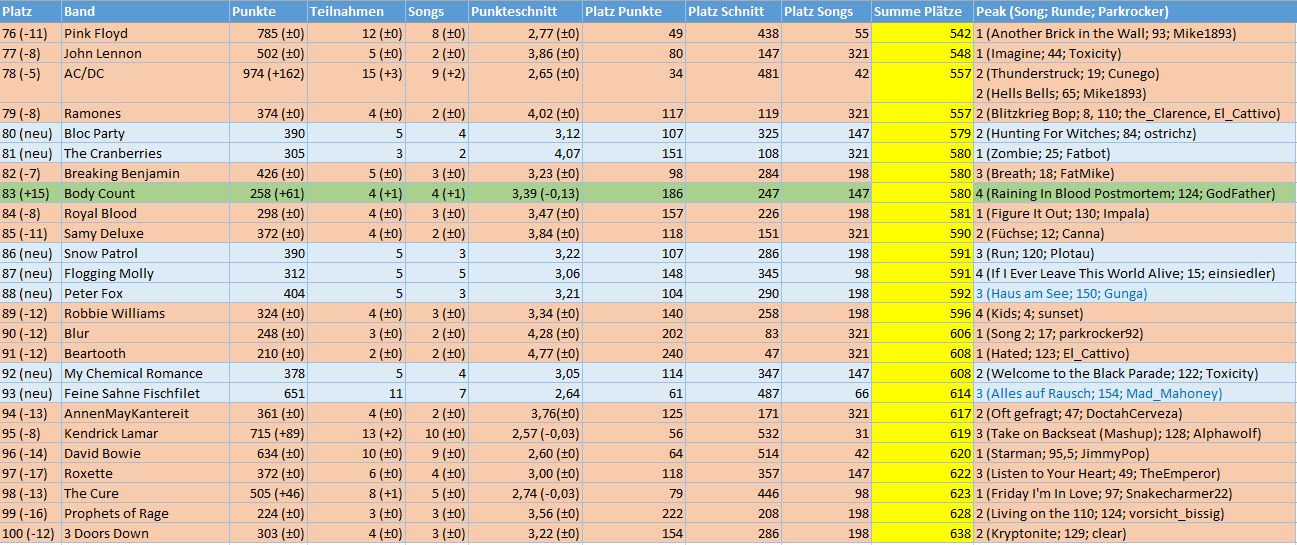Screen dimensions: 1297x545
Task: Select the 'Royal Blood' band cell
Action: point(144,213)
